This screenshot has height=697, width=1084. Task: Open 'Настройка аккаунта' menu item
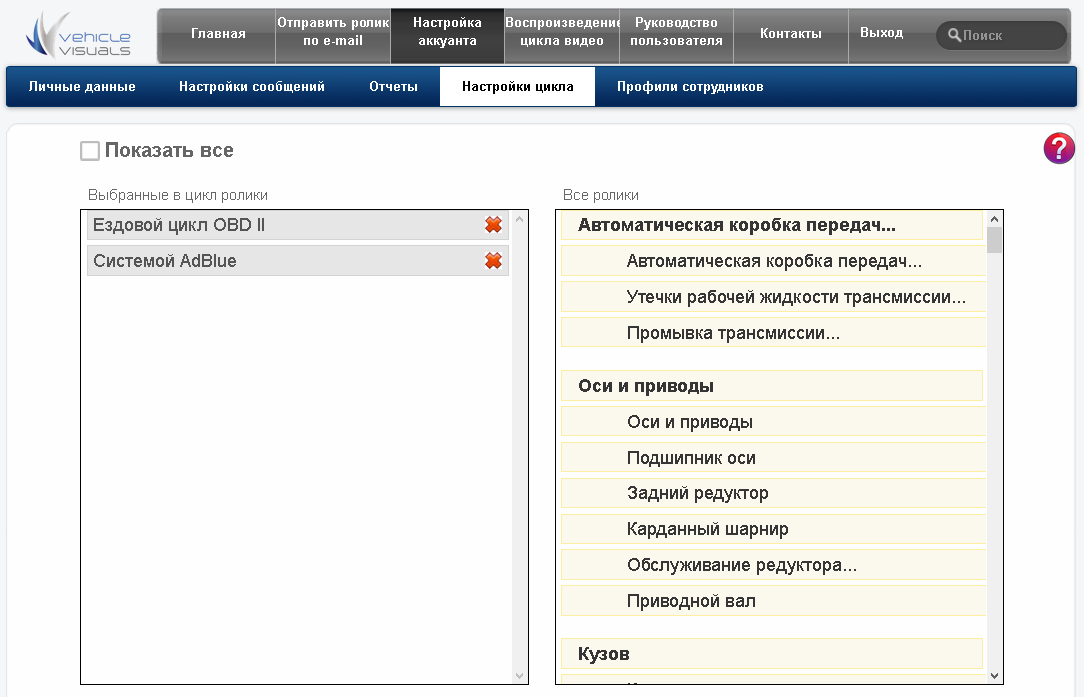(447, 32)
